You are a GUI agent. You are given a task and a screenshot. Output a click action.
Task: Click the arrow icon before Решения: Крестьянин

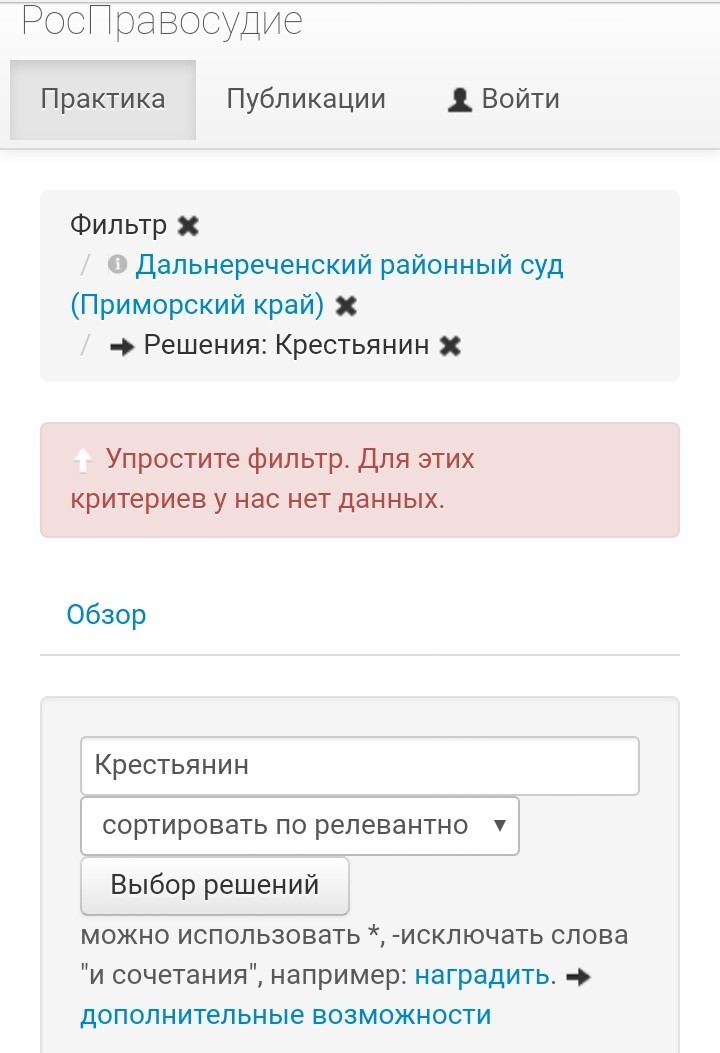(123, 346)
